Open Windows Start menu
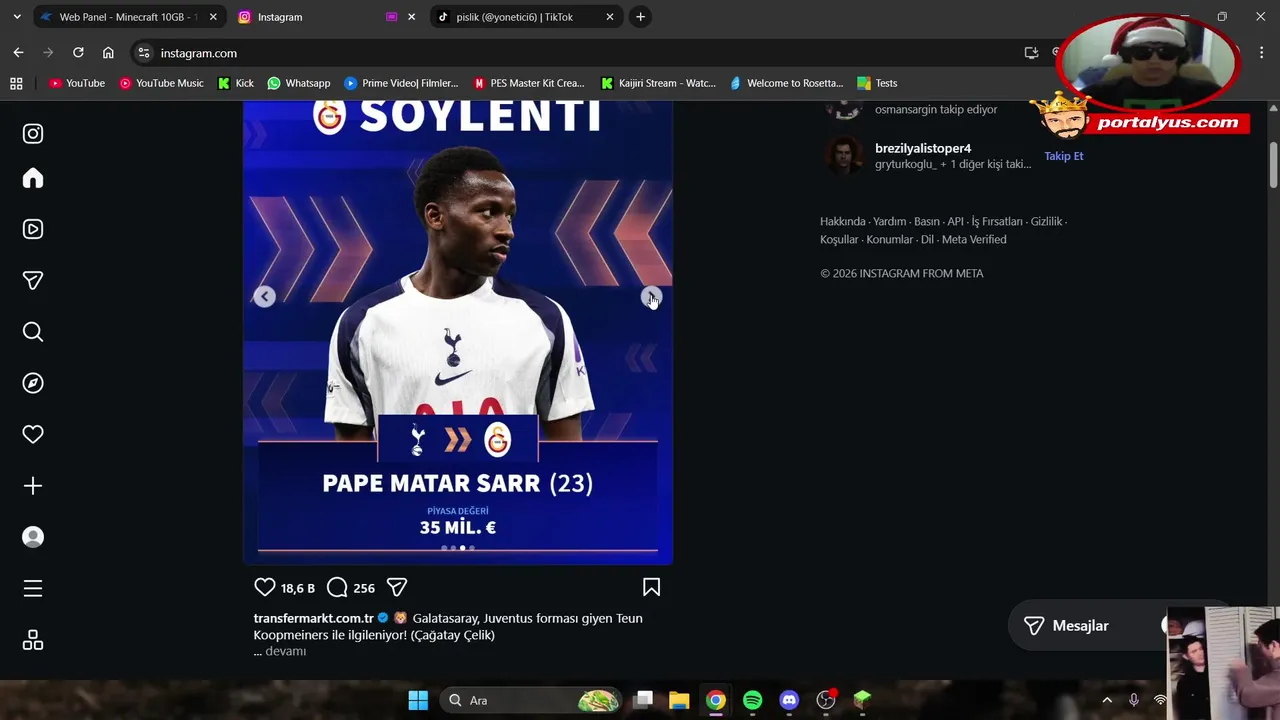The width and height of the screenshot is (1280, 720). (418, 700)
